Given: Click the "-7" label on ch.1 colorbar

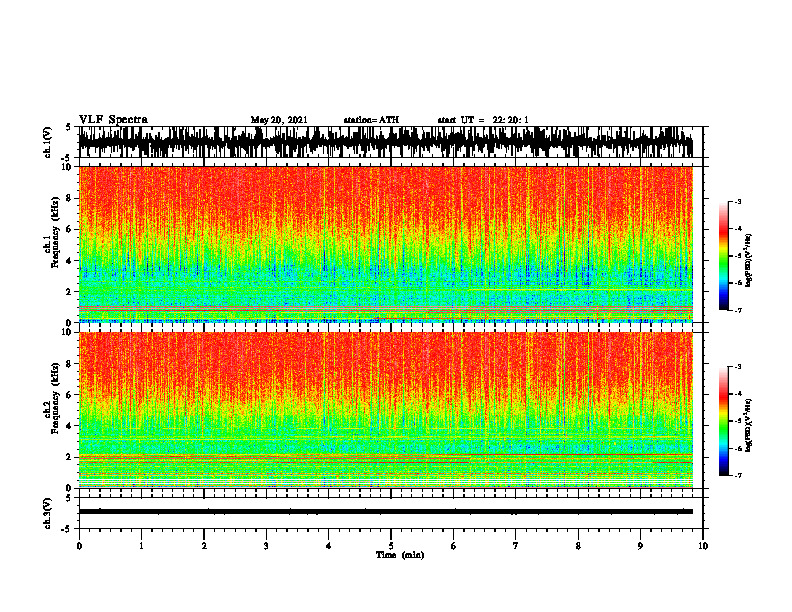Looking at the screenshot, I should point(738,310).
